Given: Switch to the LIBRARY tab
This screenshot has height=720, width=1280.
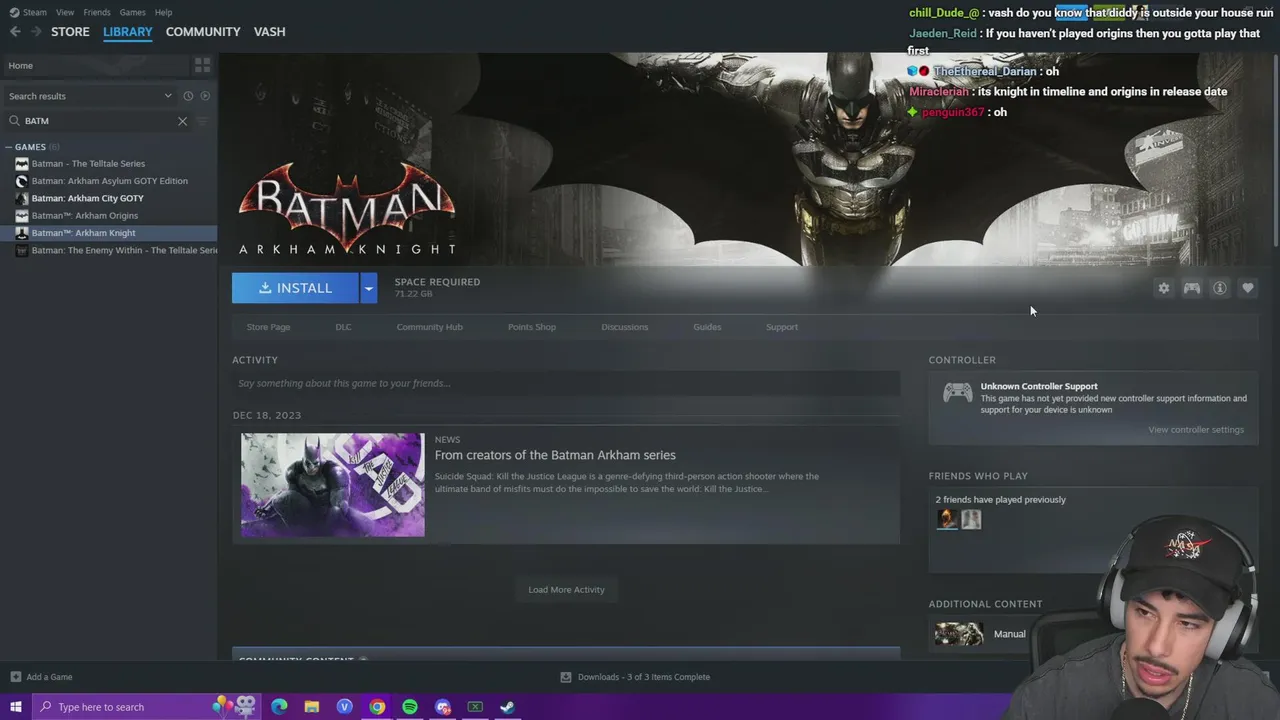Looking at the screenshot, I should pyautogui.click(x=128, y=32).
